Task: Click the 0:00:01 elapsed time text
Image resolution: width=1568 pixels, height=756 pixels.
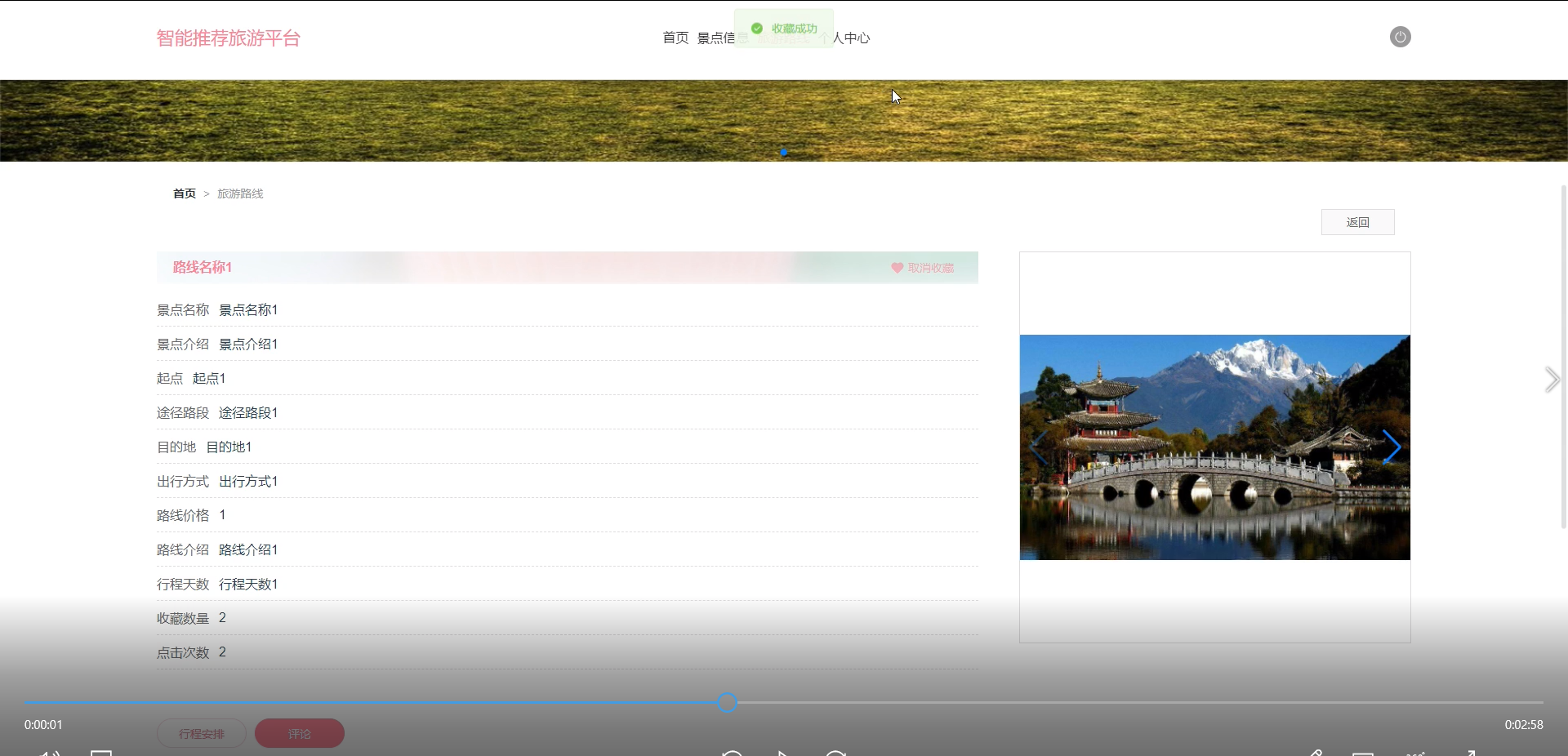Action: click(x=43, y=724)
